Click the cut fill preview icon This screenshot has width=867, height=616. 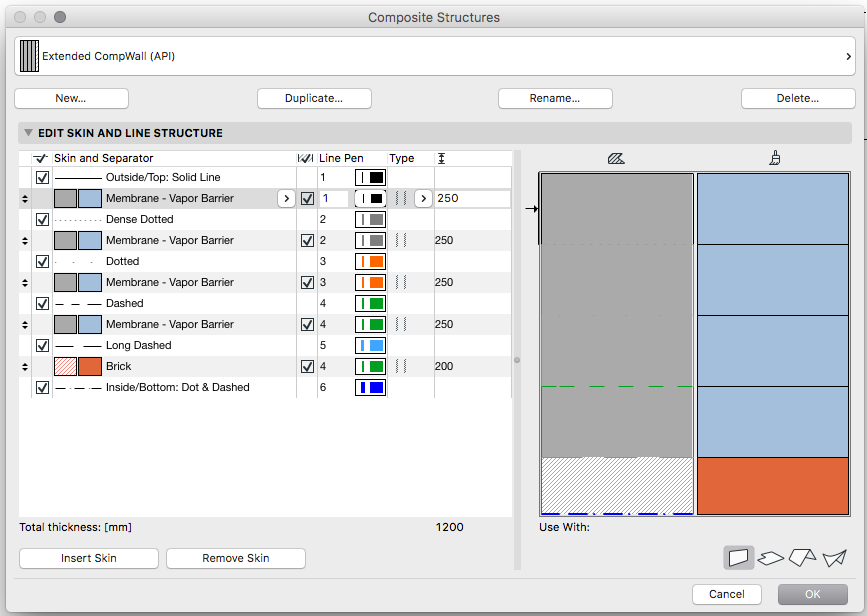pyautogui.click(x=616, y=158)
